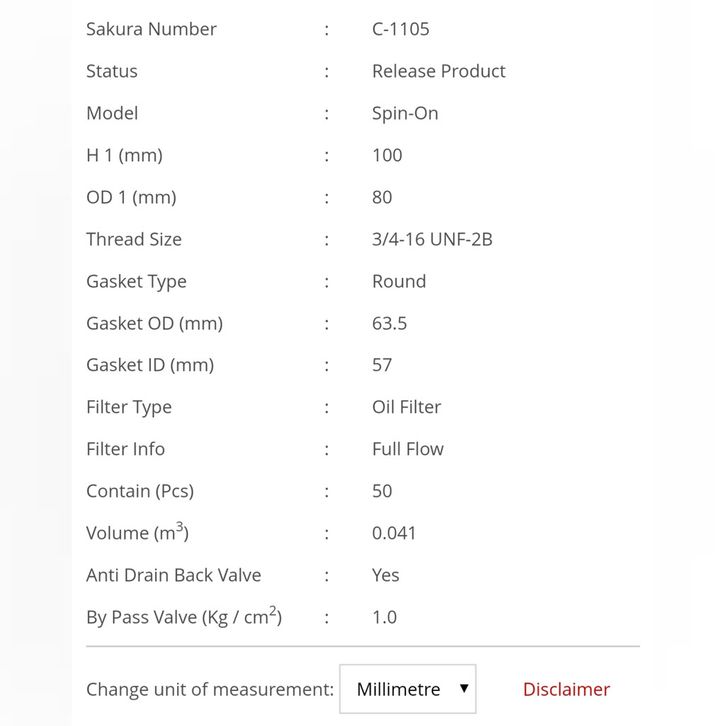Click the dropdown arrow beside Millimetre
The width and height of the screenshot is (726, 726).
coord(463,688)
